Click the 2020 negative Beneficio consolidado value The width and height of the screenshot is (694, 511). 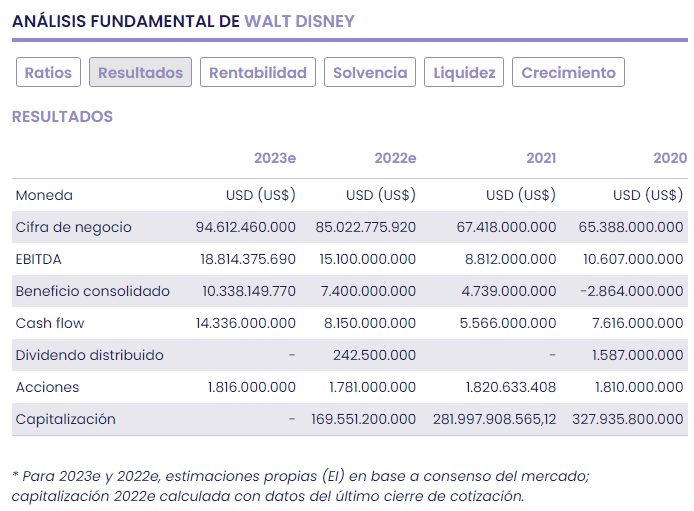click(x=633, y=291)
